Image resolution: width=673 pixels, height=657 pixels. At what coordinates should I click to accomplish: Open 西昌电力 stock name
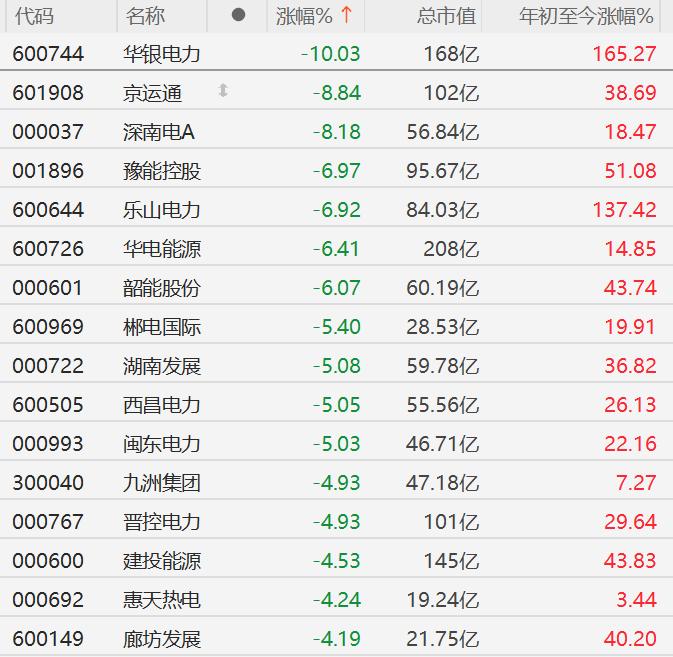point(161,405)
